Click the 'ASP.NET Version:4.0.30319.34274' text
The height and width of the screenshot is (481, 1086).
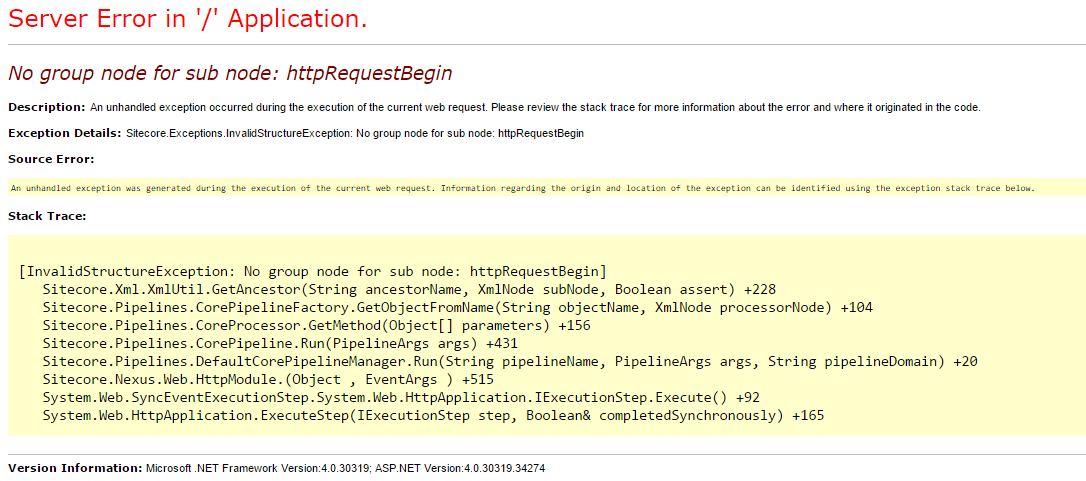461,468
